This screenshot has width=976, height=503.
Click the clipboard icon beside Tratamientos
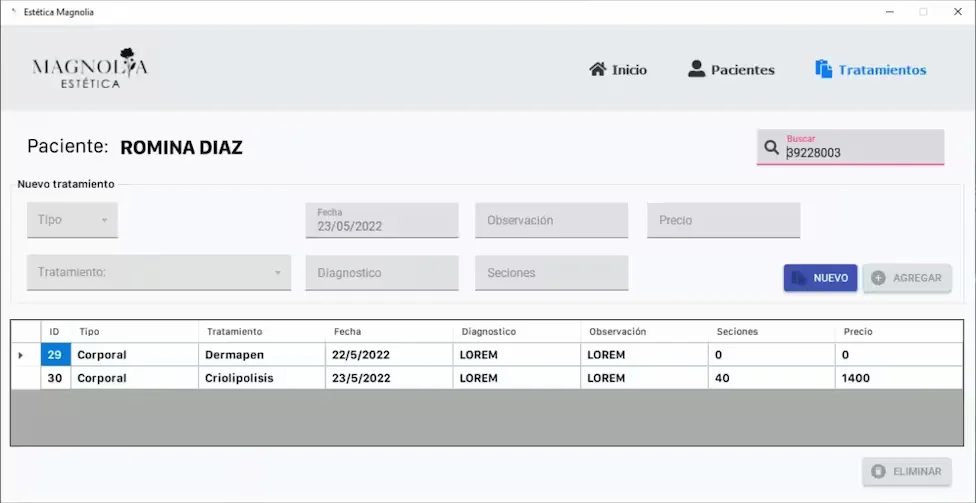point(824,69)
